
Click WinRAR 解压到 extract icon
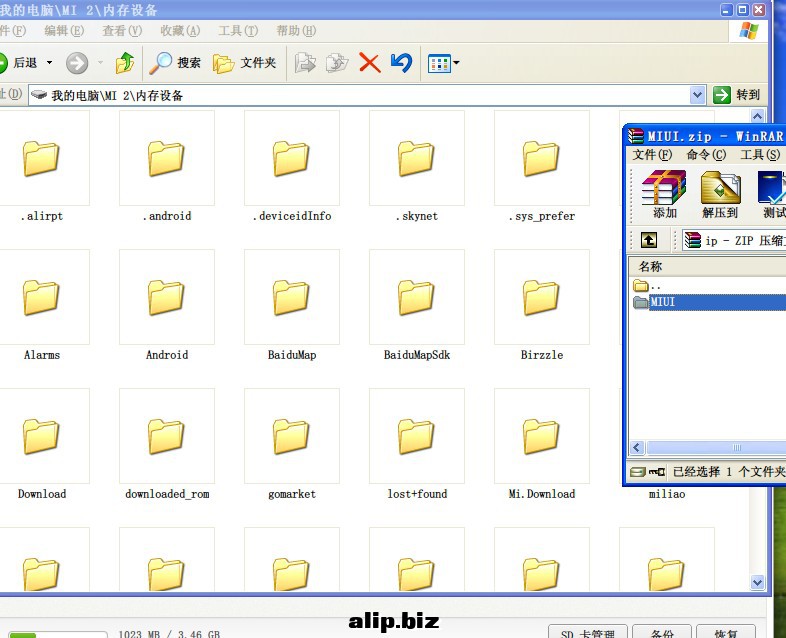click(x=720, y=194)
